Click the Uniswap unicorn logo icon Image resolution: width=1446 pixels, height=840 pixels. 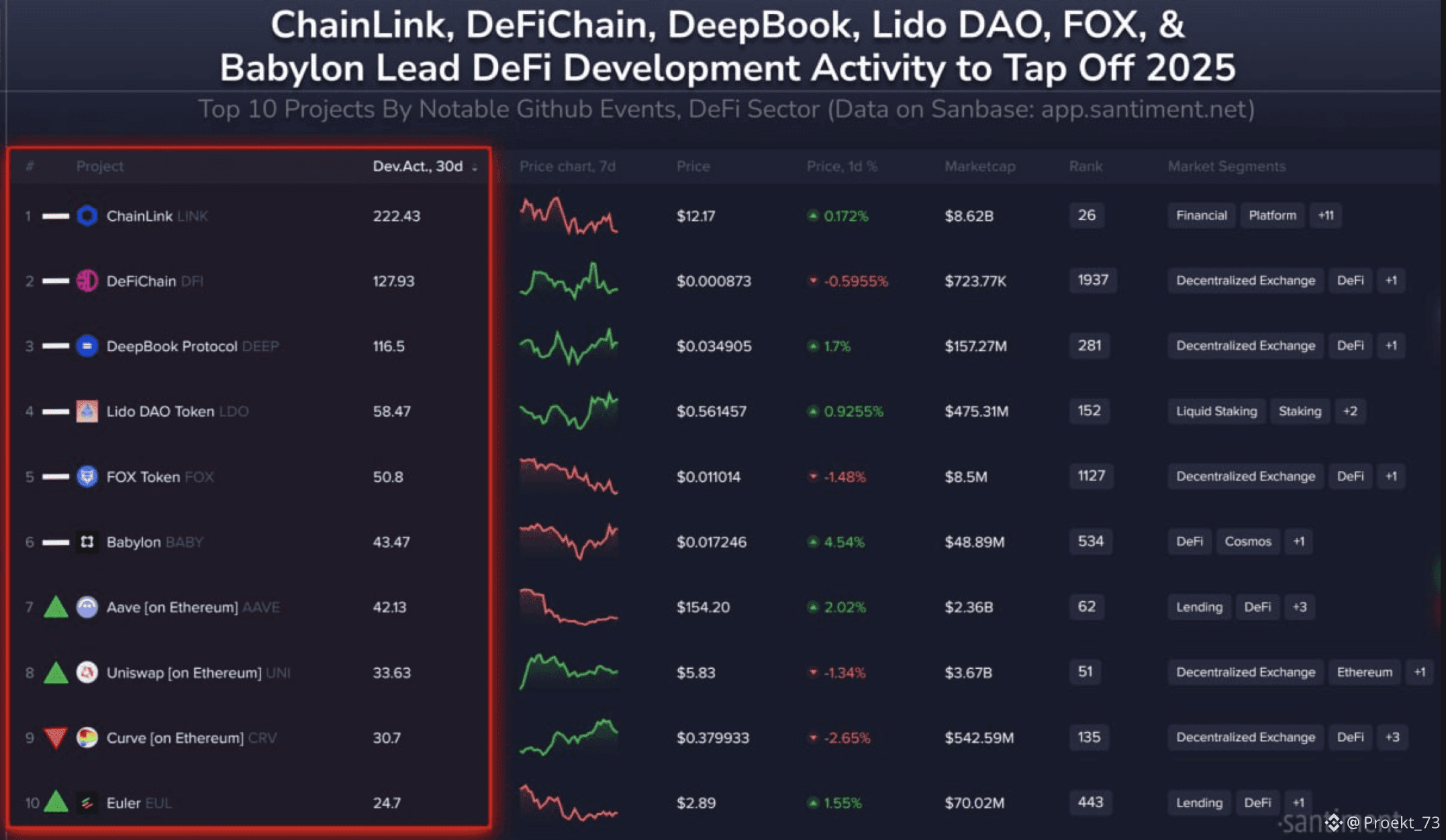(x=87, y=672)
